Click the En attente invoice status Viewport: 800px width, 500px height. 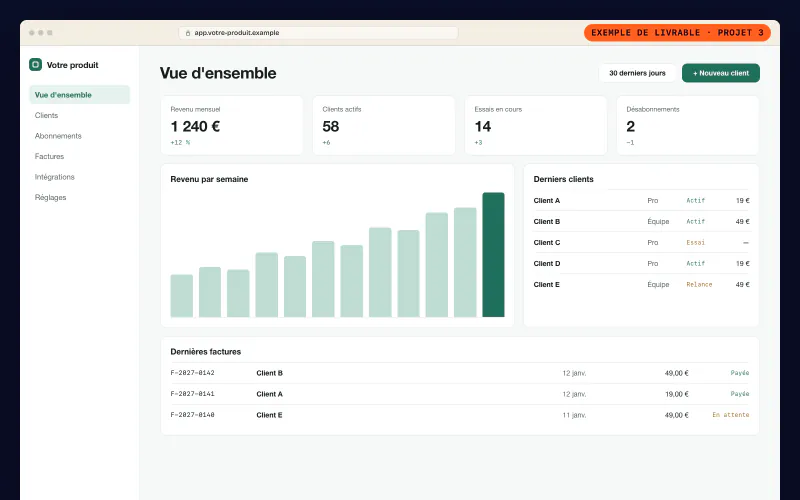731,415
